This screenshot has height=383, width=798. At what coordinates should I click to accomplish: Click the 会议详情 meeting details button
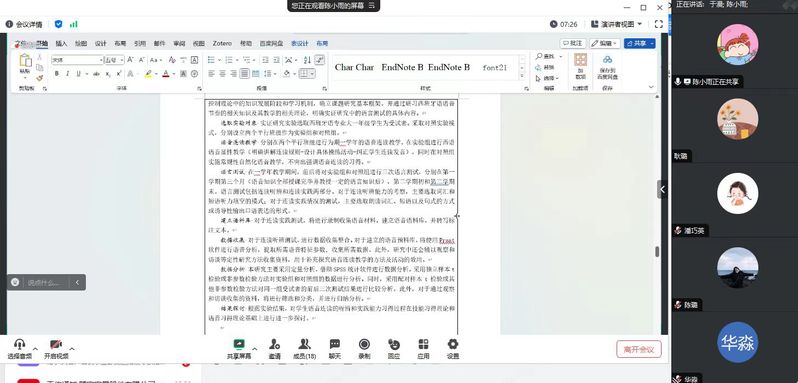24,24
